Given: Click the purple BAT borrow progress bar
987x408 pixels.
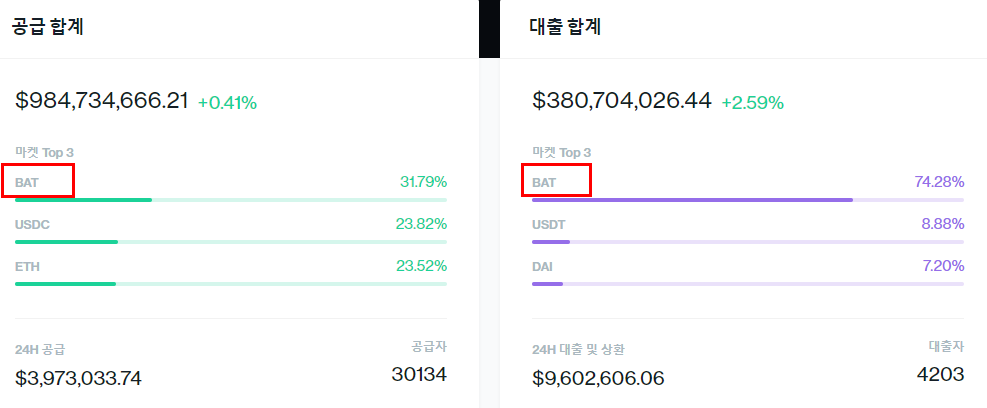Looking at the screenshot, I should coord(748,200).
